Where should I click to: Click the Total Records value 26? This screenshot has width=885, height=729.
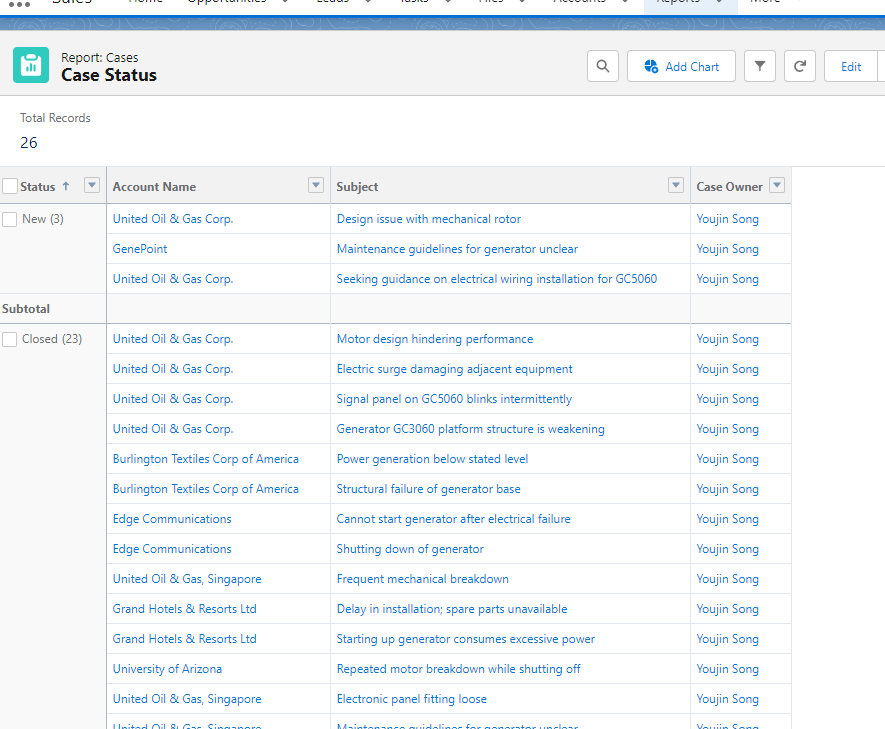29,143
